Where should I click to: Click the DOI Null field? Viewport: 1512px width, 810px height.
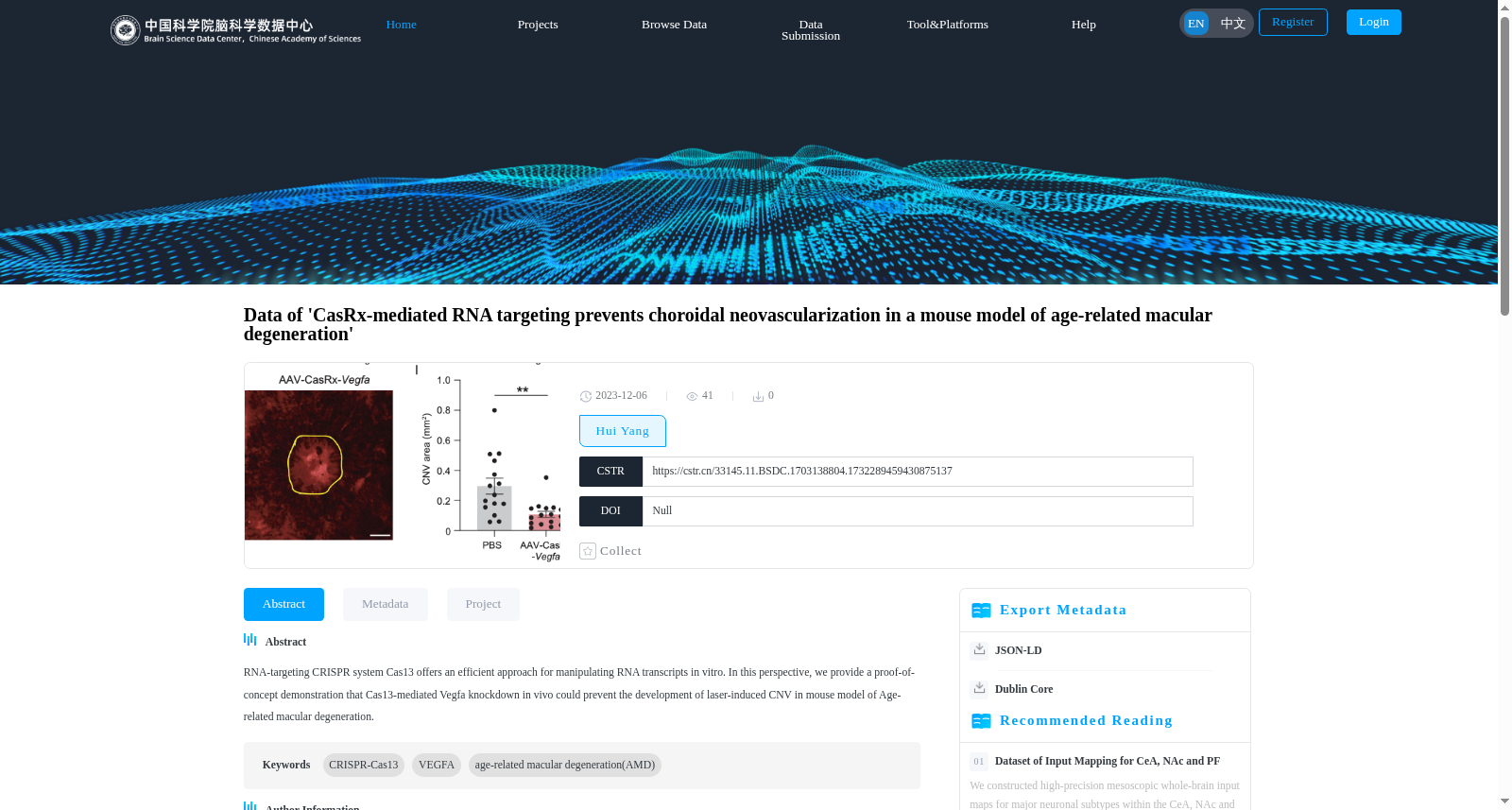tap(918, 511)
